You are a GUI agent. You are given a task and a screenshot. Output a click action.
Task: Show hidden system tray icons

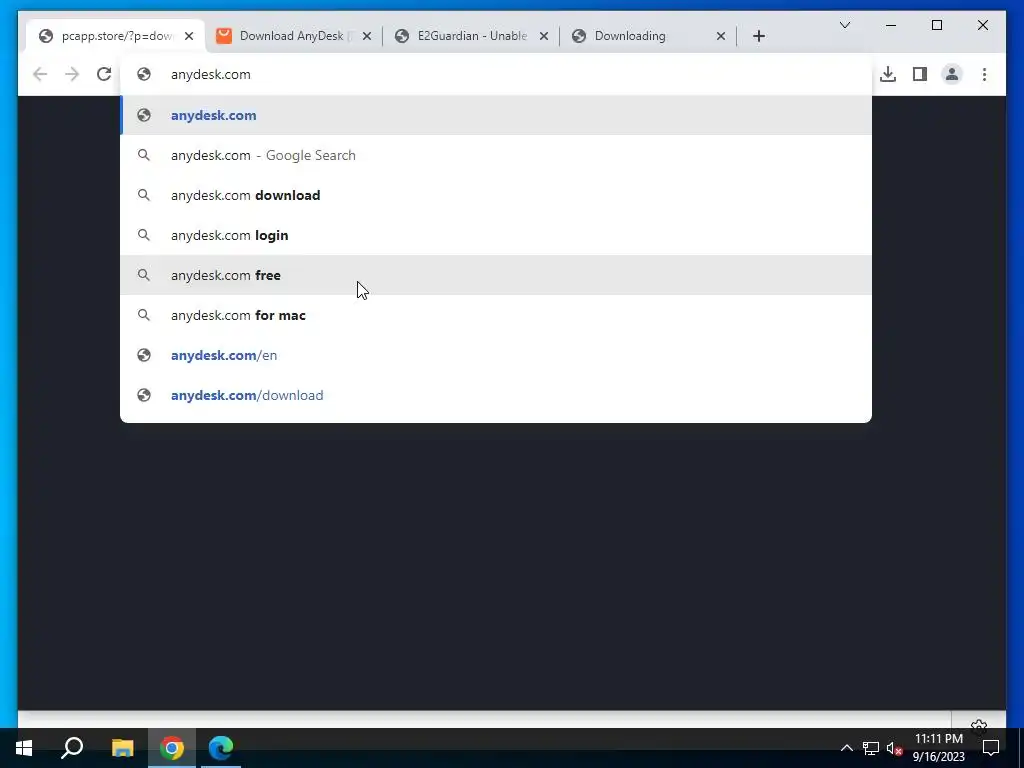pyautogui.click(x=846, y=748)
